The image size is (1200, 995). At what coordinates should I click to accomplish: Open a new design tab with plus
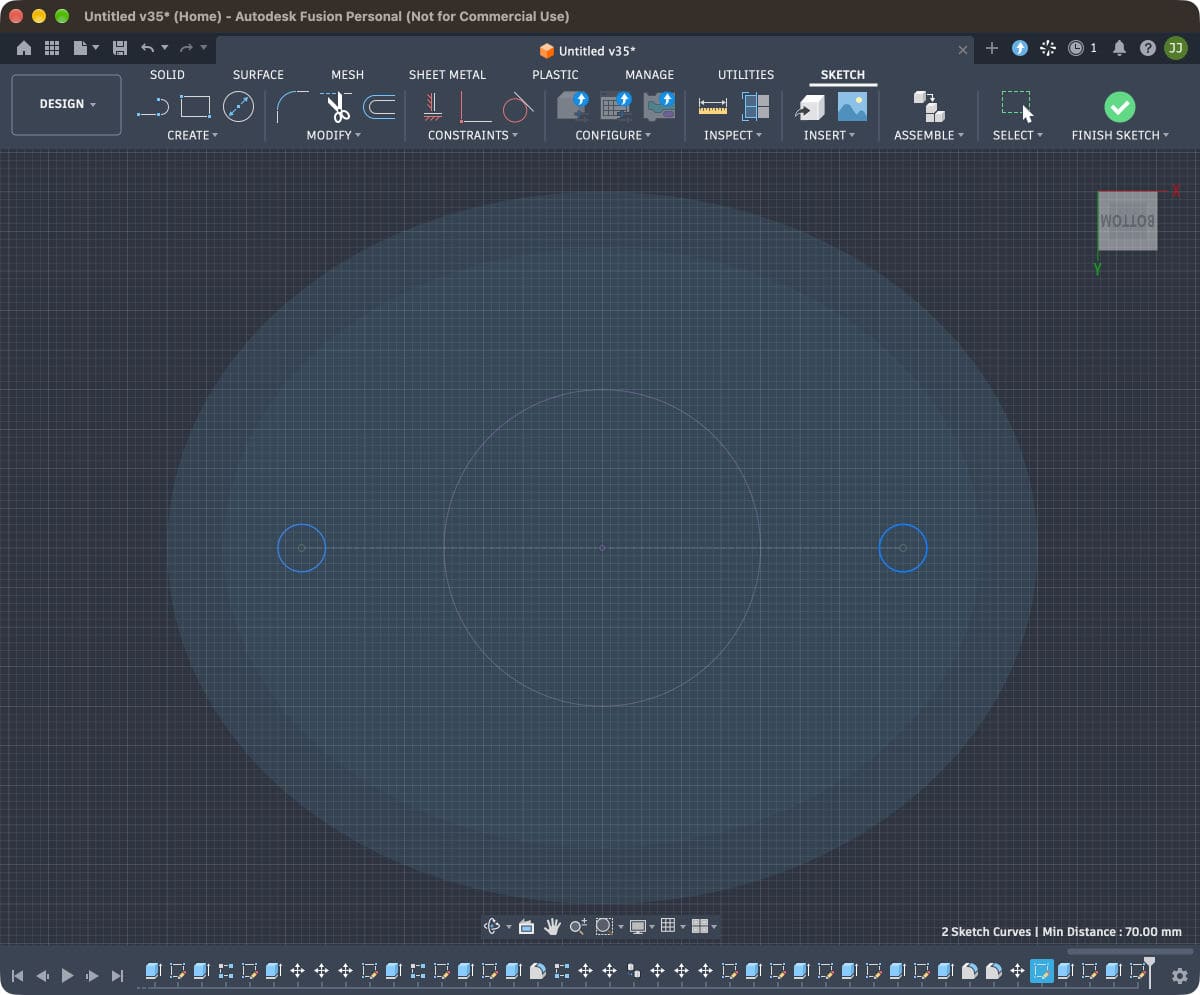coord(992,48)
